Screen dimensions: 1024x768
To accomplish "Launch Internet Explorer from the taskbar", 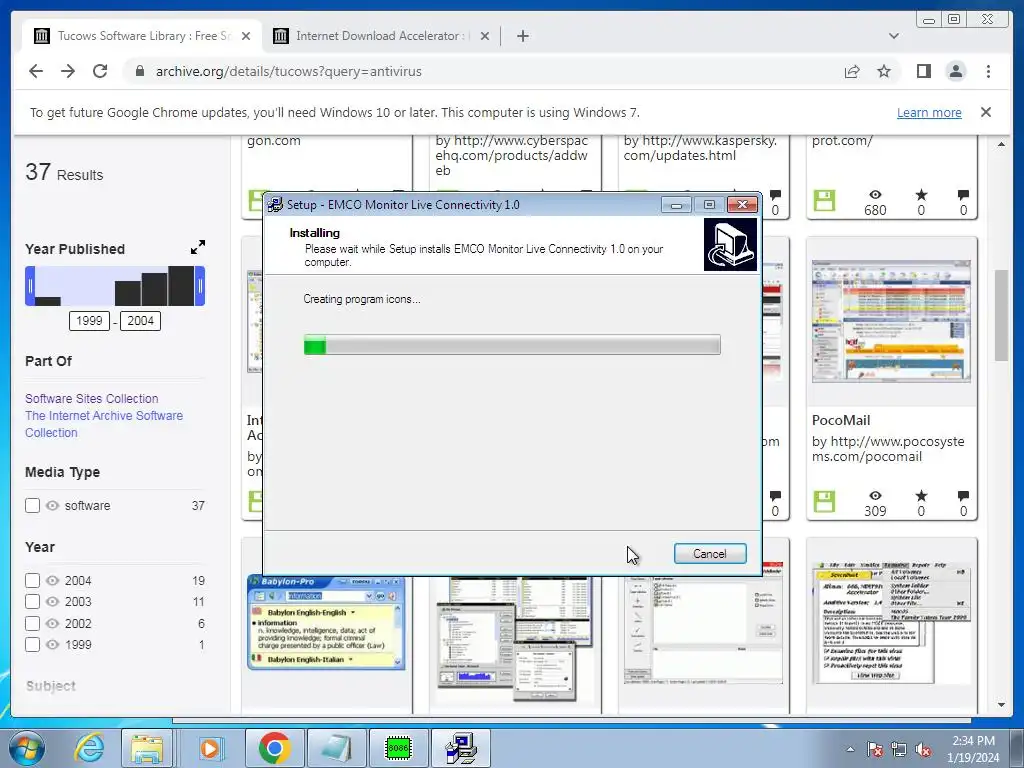I will coord(88,748).
